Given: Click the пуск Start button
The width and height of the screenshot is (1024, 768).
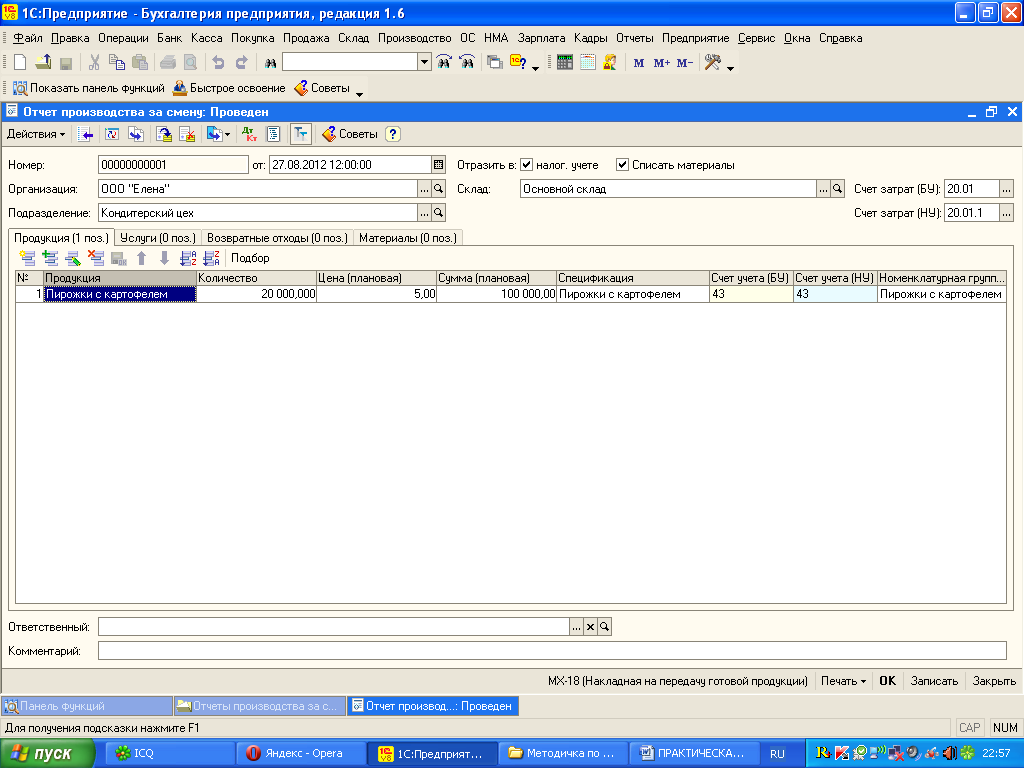Looking at the screenshot, I should coord(47,754).
